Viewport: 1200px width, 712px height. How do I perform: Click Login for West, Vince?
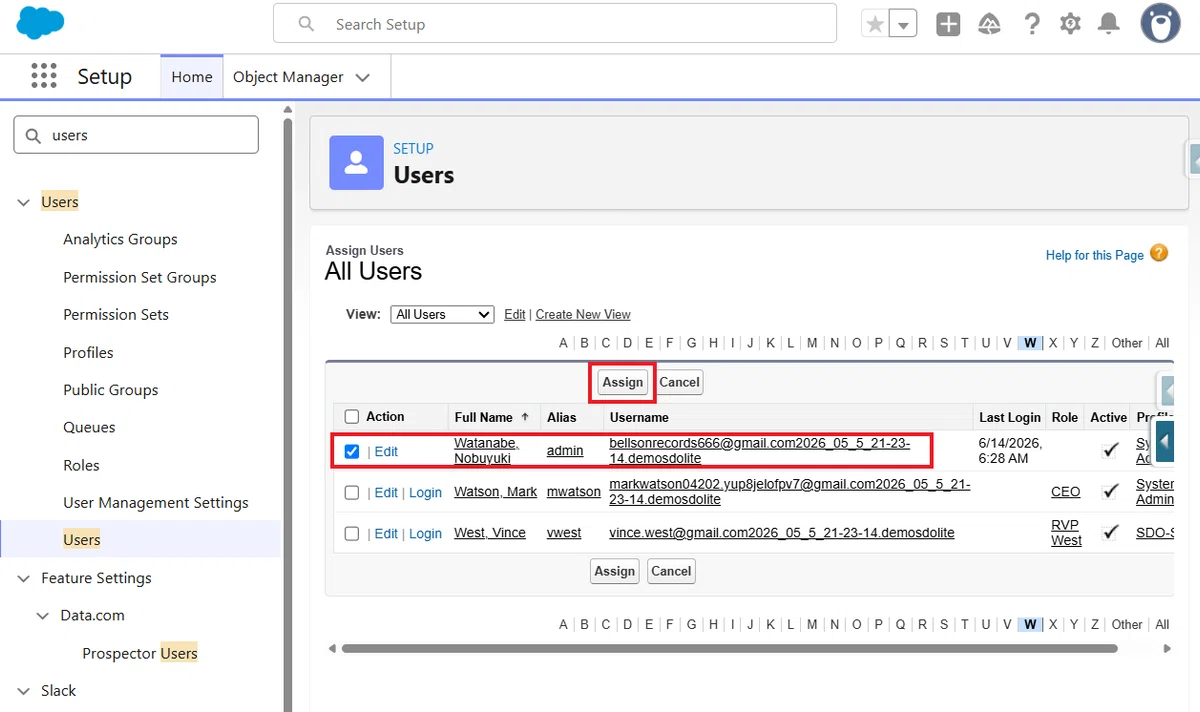click(x=425, y=533)
